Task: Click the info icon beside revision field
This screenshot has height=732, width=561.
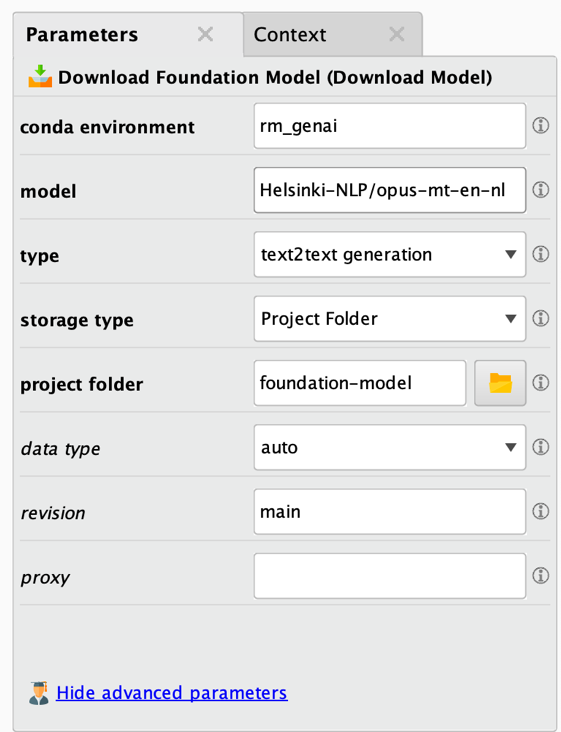Action: 540,511
